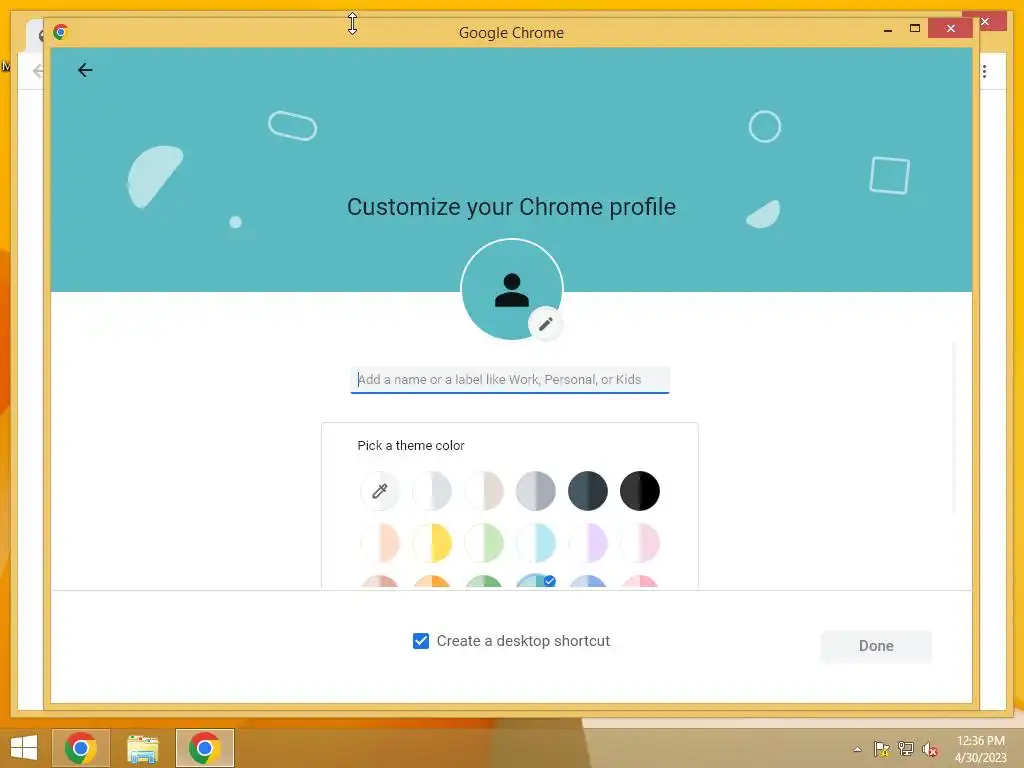
Task: Click the muted volume icon in tray
Action: click(930, 749)
